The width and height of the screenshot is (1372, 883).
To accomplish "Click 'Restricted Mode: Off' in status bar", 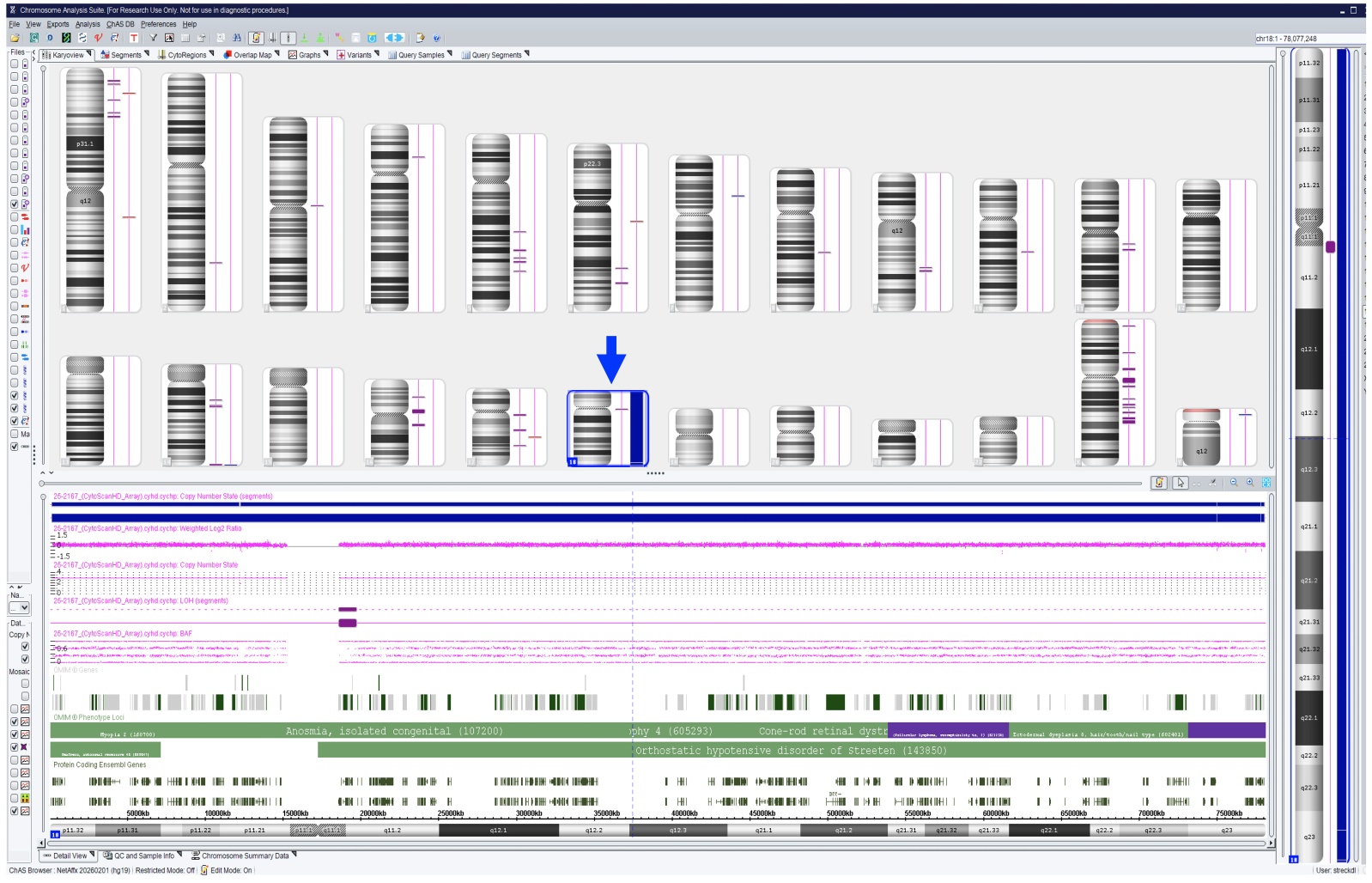I will (165, 870).
